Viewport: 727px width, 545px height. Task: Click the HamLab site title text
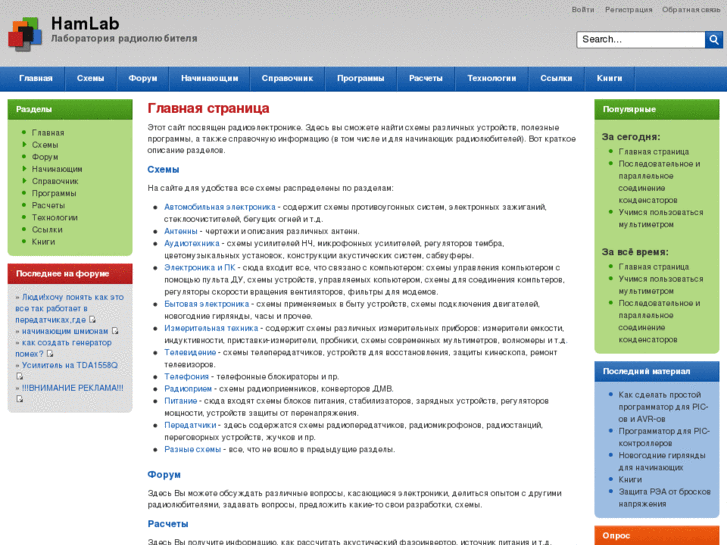85,23
